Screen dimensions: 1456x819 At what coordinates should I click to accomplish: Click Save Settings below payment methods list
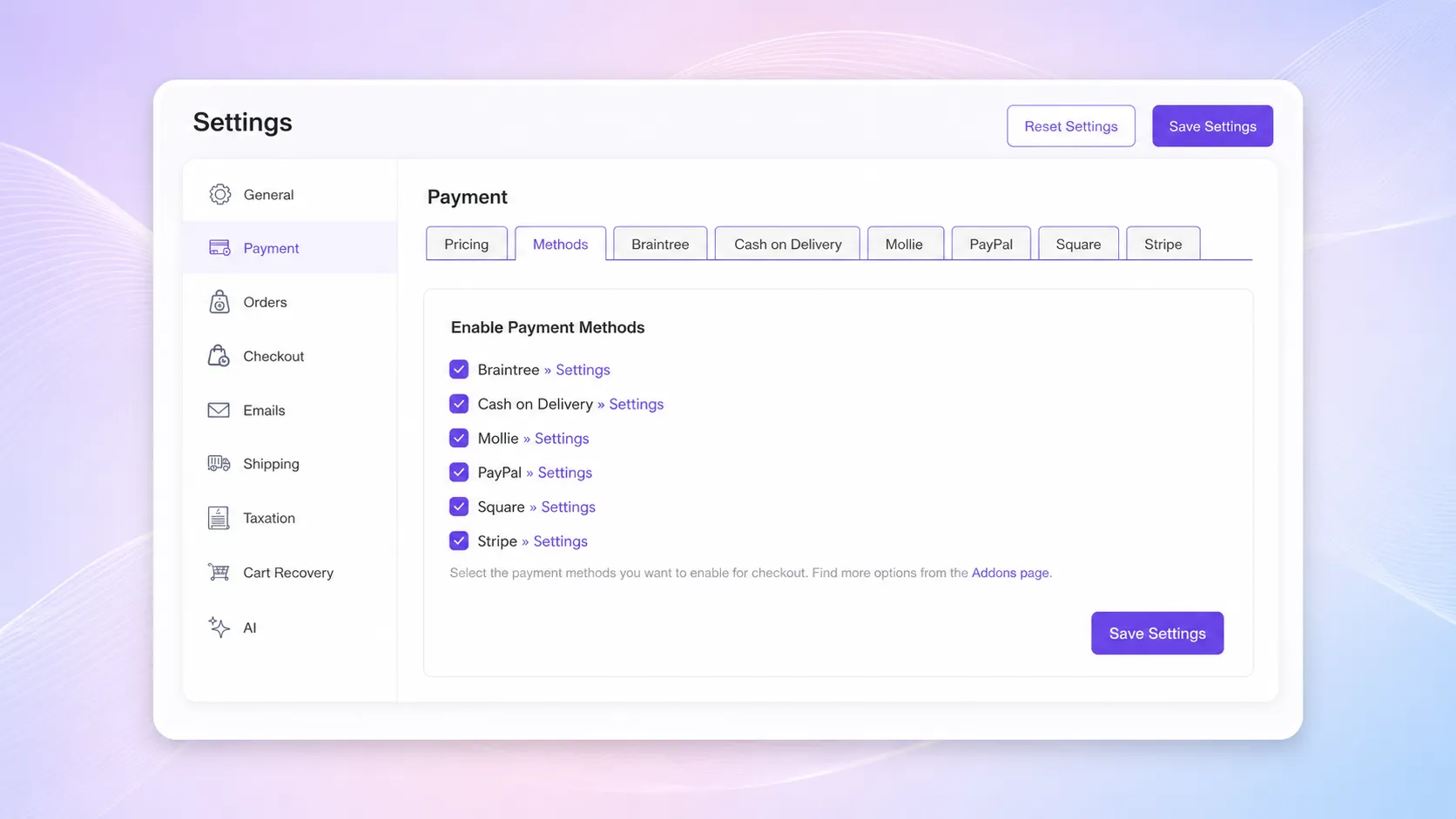click(1157, 634)
